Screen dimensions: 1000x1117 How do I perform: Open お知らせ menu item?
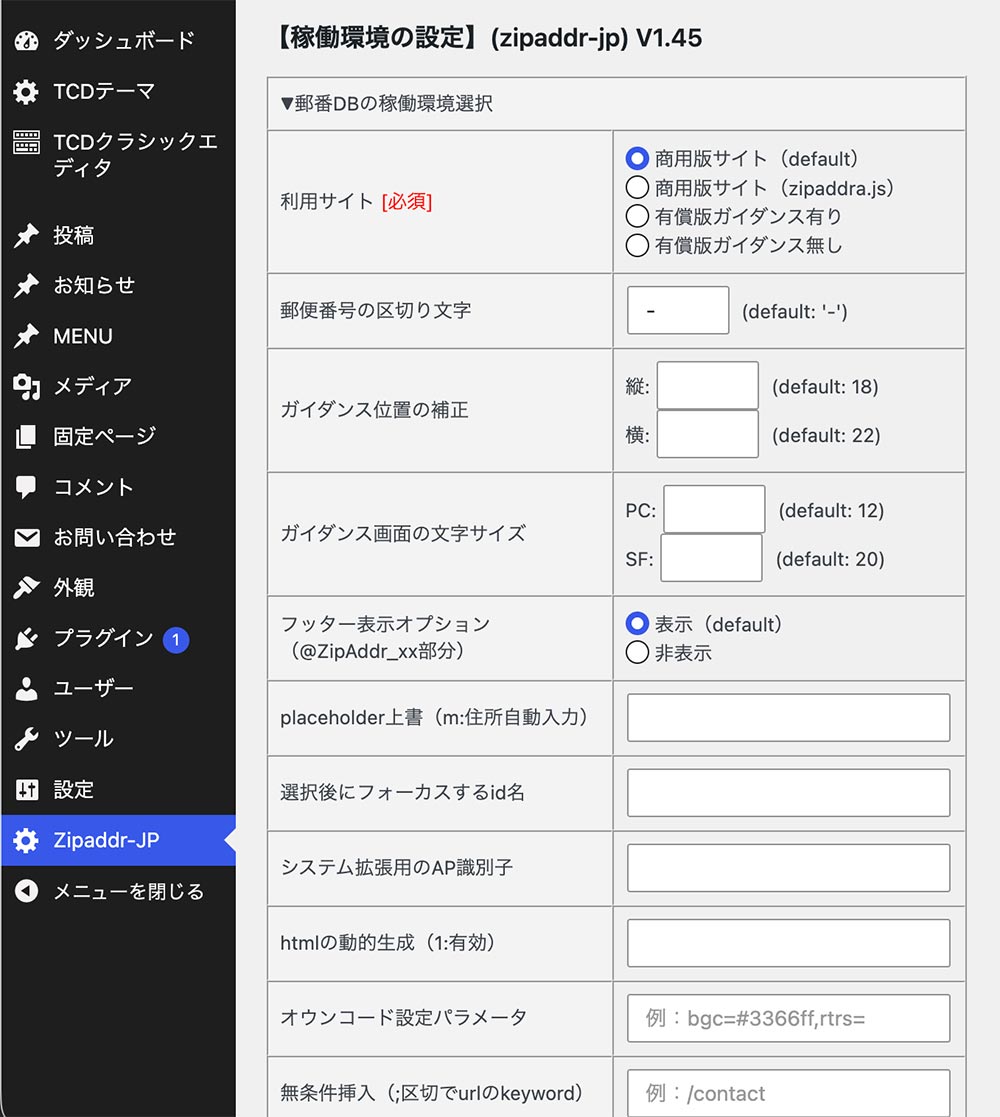point(118,286)
